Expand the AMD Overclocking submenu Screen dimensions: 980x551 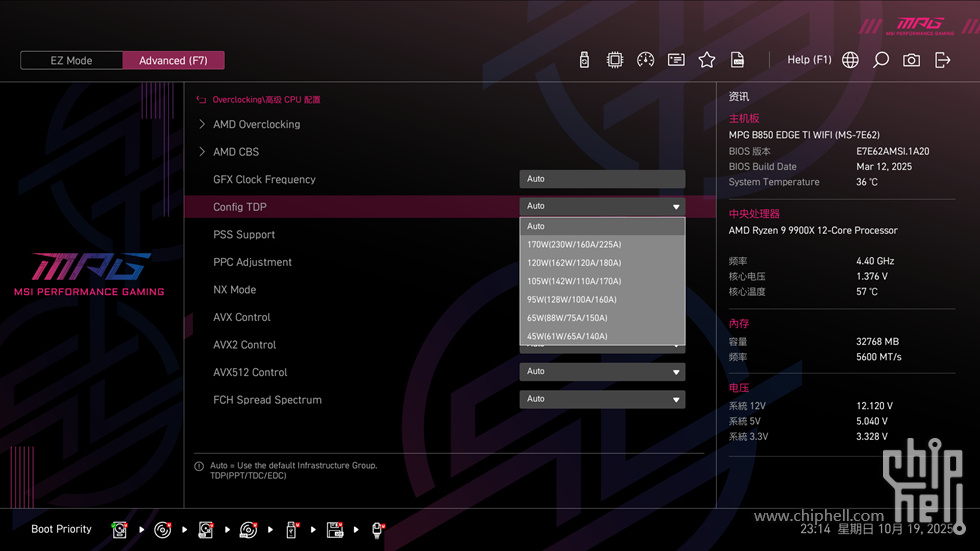click(x=256, y=125)
